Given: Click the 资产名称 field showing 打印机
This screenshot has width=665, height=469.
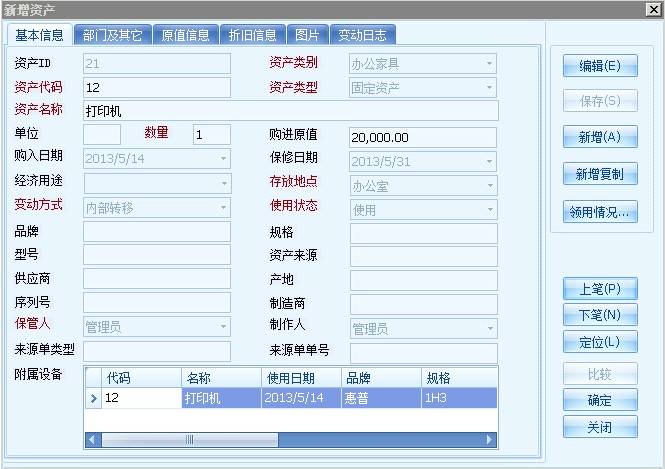Looking at the screenshot, I should [x=291, y=111].
